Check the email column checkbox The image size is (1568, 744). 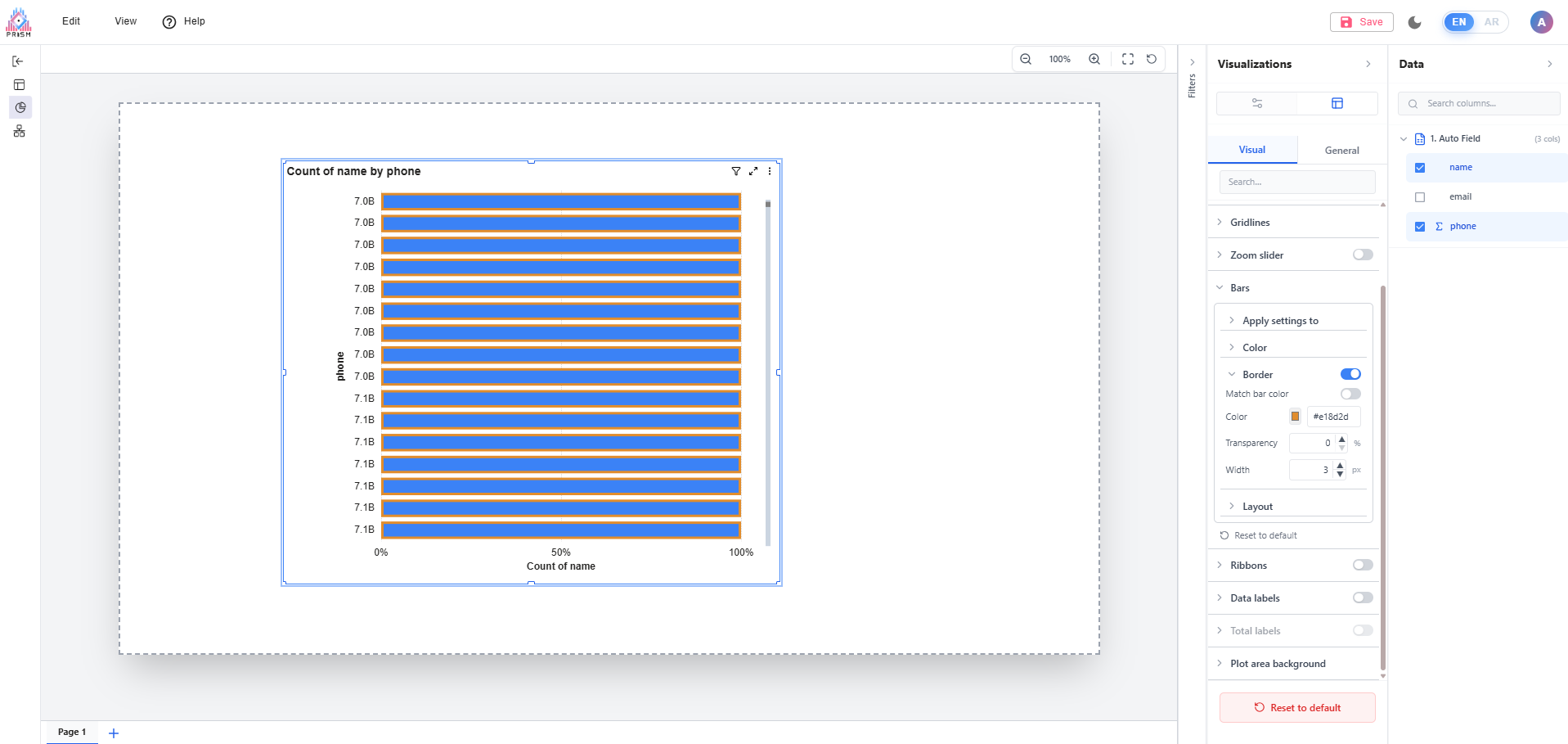tap(1420, 197)
